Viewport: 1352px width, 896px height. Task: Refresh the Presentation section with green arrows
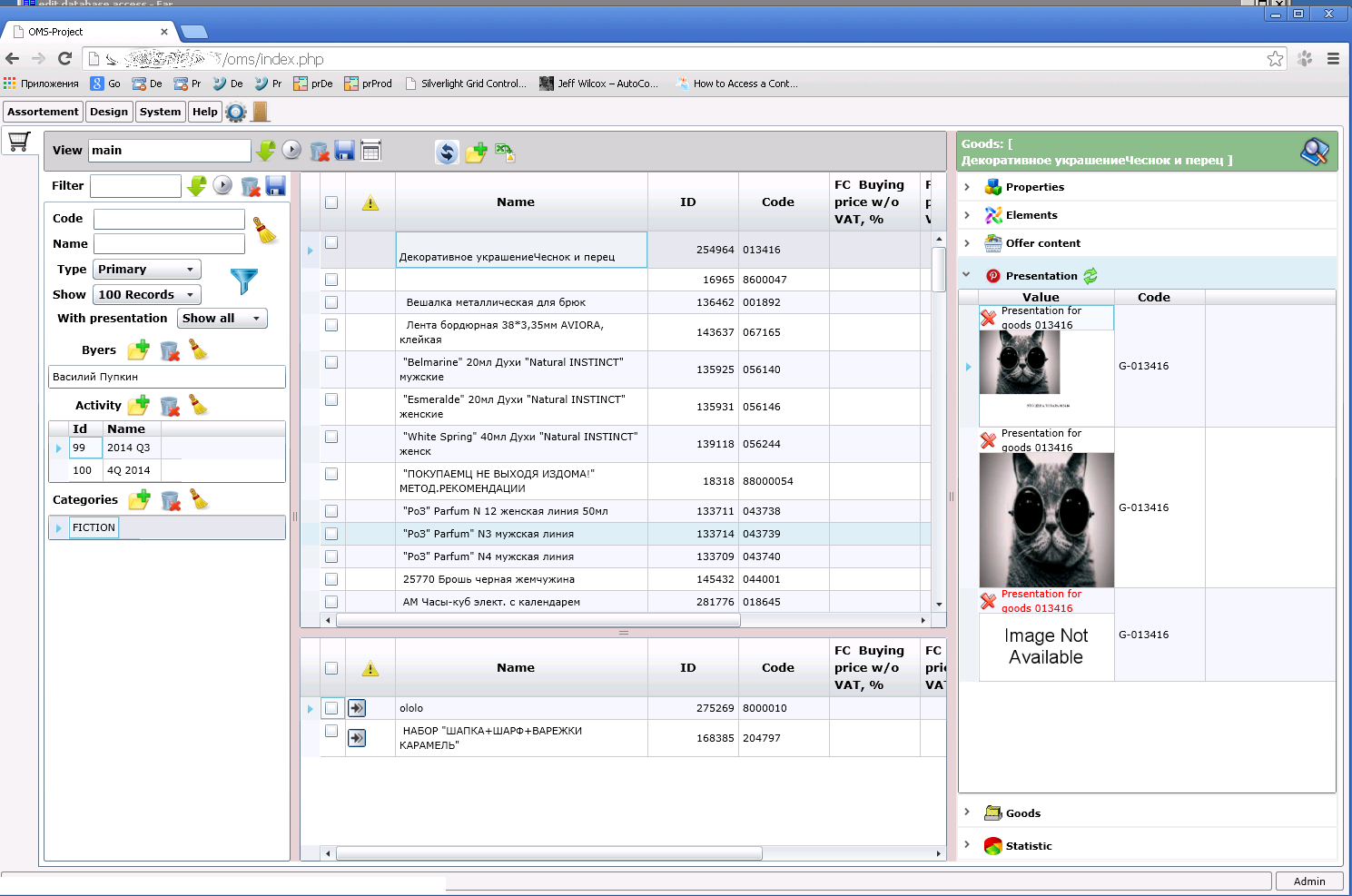[1090, 275]
